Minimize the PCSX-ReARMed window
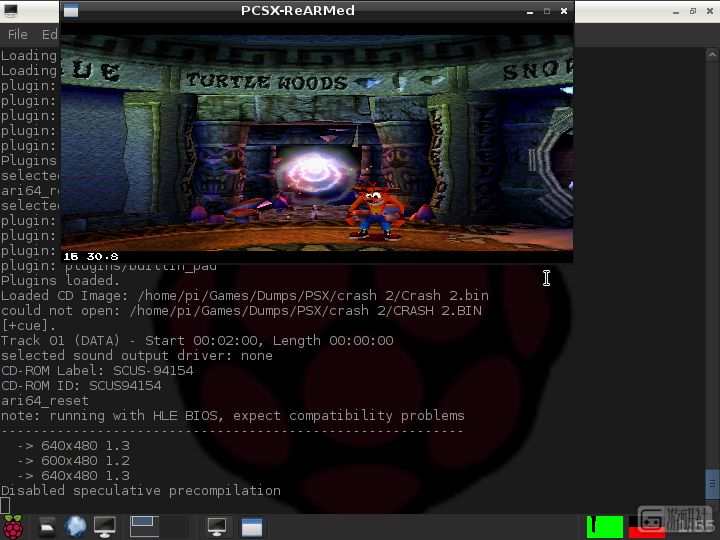The image size is (720, 540). click(x=530, y=11)
